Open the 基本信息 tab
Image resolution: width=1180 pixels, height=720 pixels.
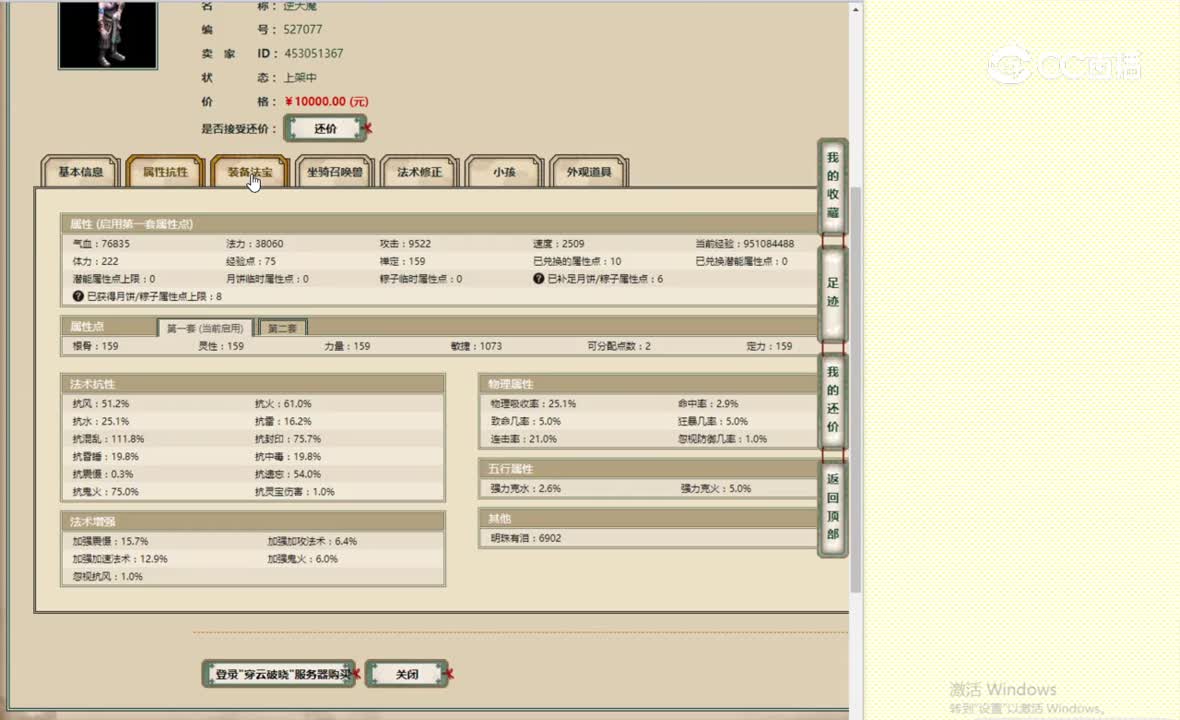(81, 172)
